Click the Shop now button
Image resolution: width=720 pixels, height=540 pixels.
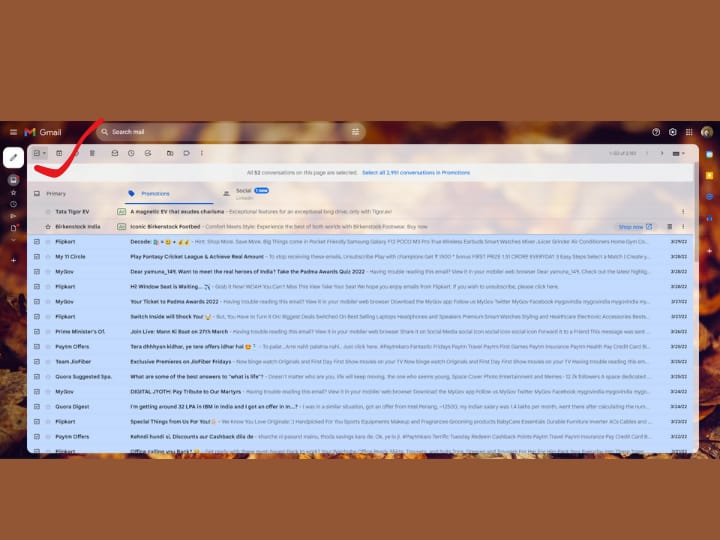(x=634, y=227)
